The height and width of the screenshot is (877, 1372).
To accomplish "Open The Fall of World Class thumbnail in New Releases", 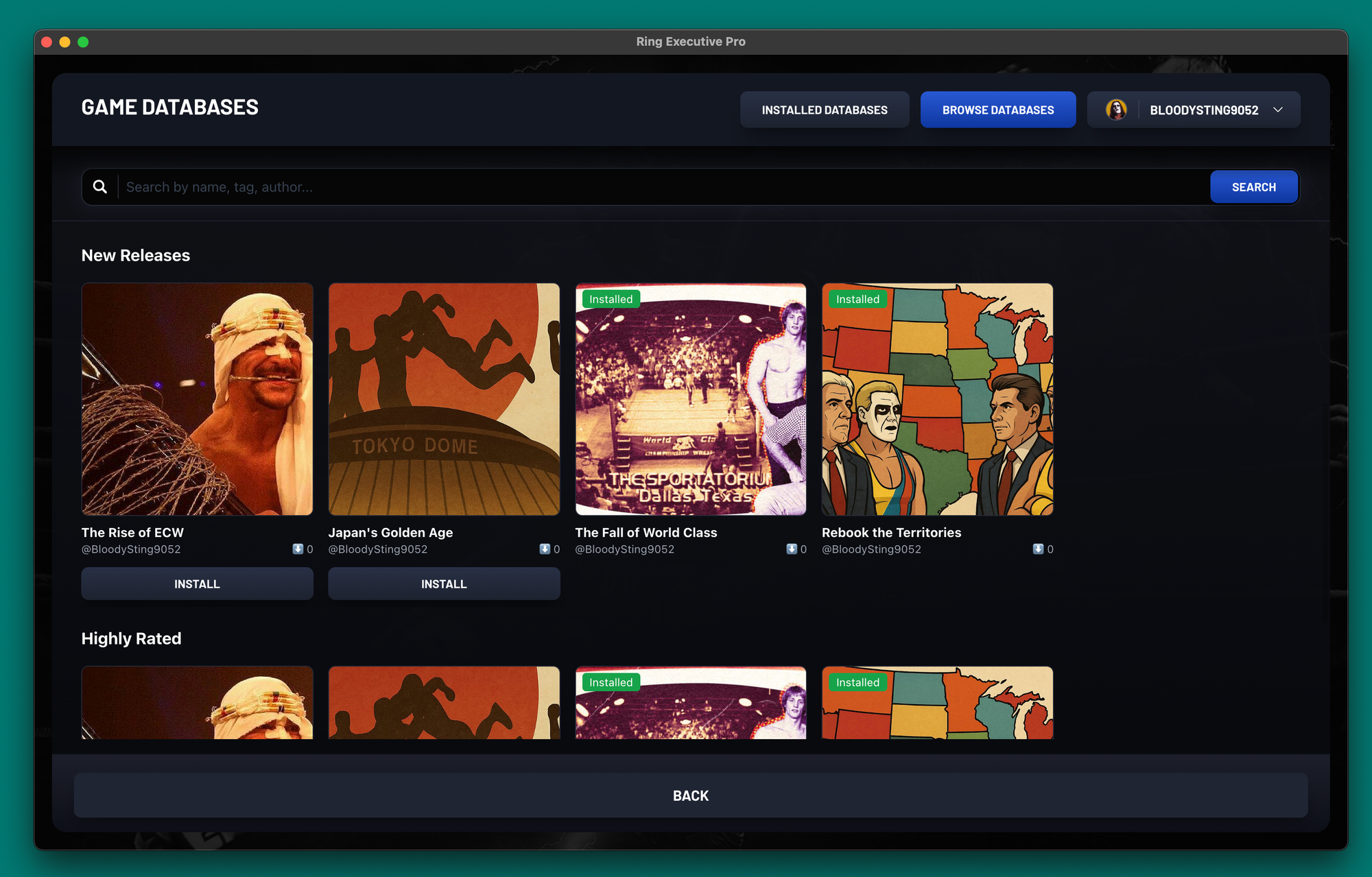I will (x=691, y=399).
